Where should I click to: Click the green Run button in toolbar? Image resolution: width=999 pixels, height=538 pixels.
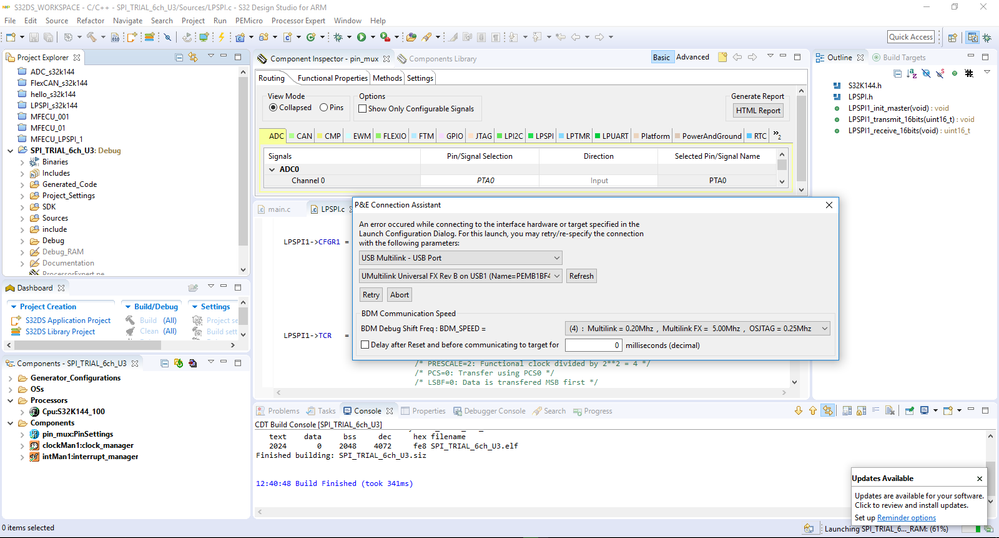361,37
